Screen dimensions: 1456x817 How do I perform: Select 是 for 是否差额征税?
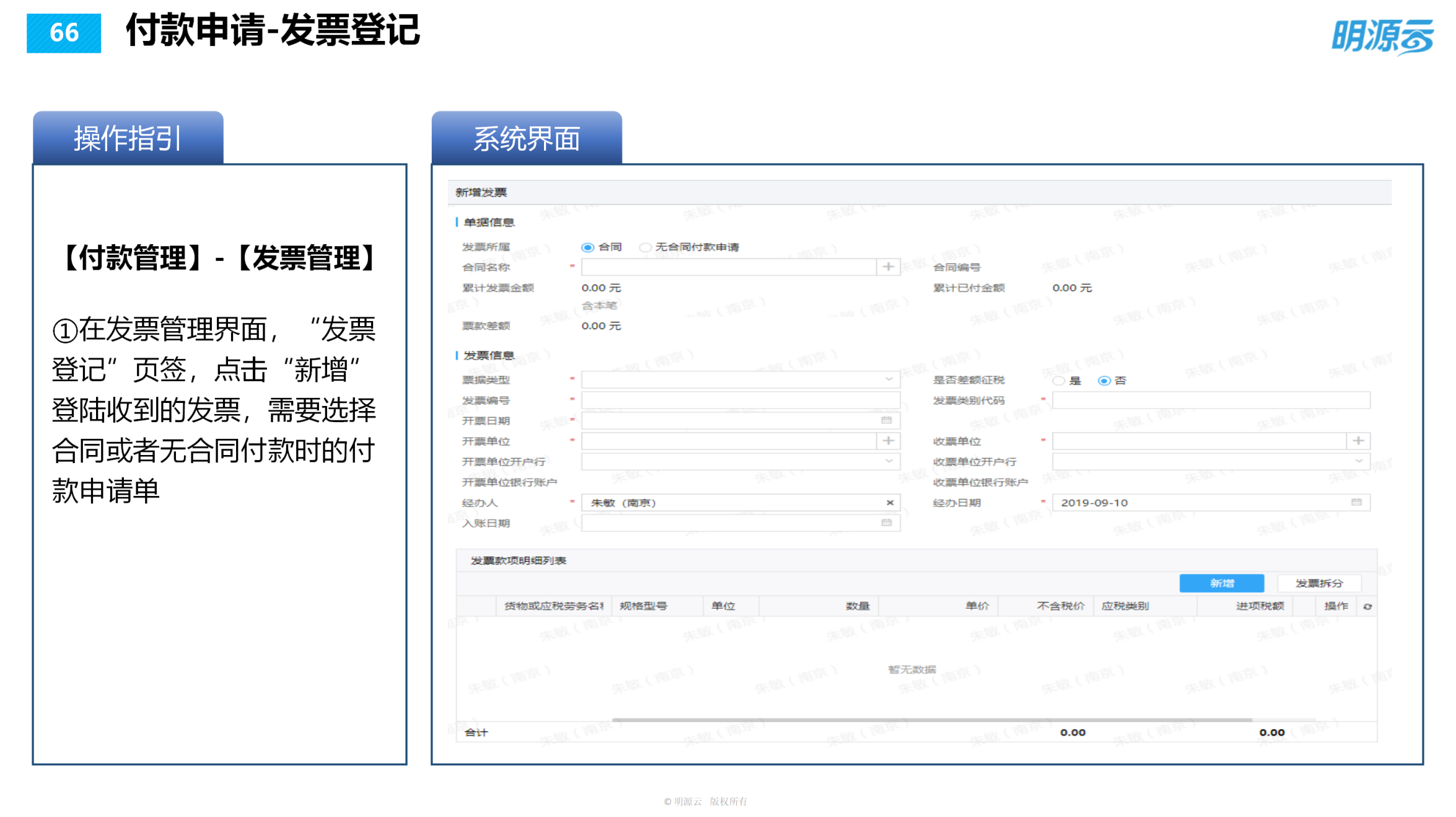pyautogui.click(x=1058, y=380)
